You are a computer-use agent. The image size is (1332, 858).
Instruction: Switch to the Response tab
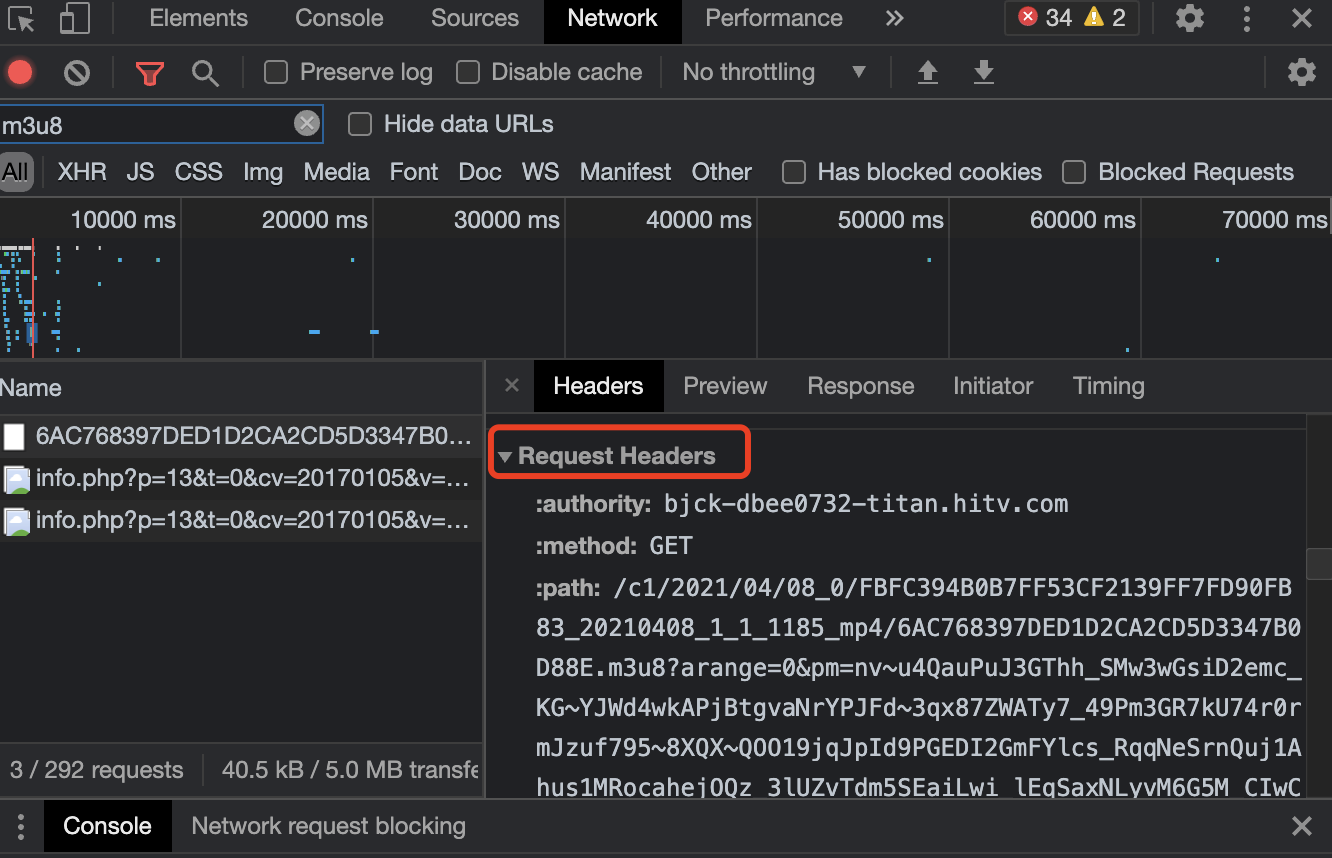tap(860, 386)
